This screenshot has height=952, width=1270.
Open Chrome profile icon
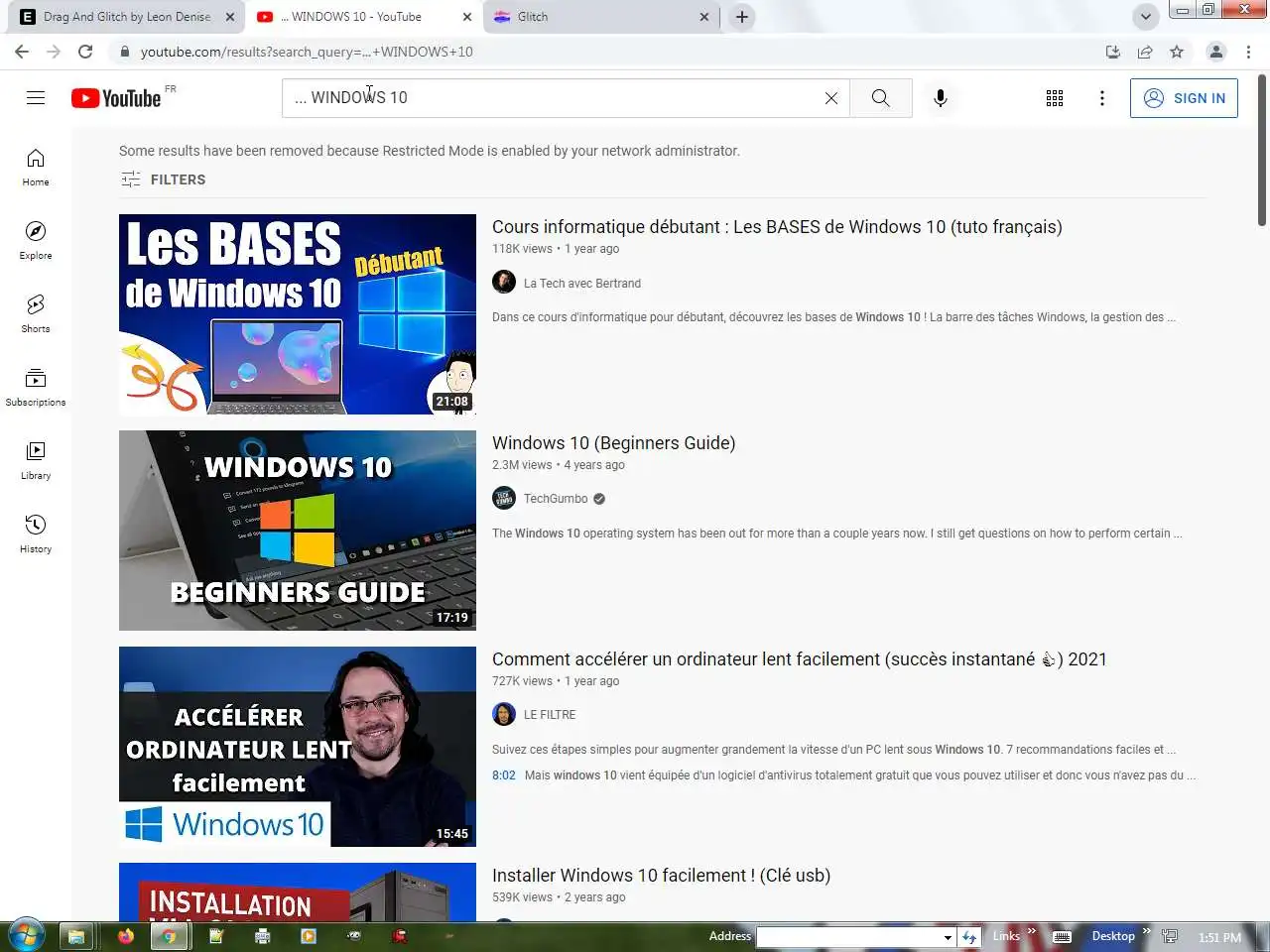point(1216,52)
